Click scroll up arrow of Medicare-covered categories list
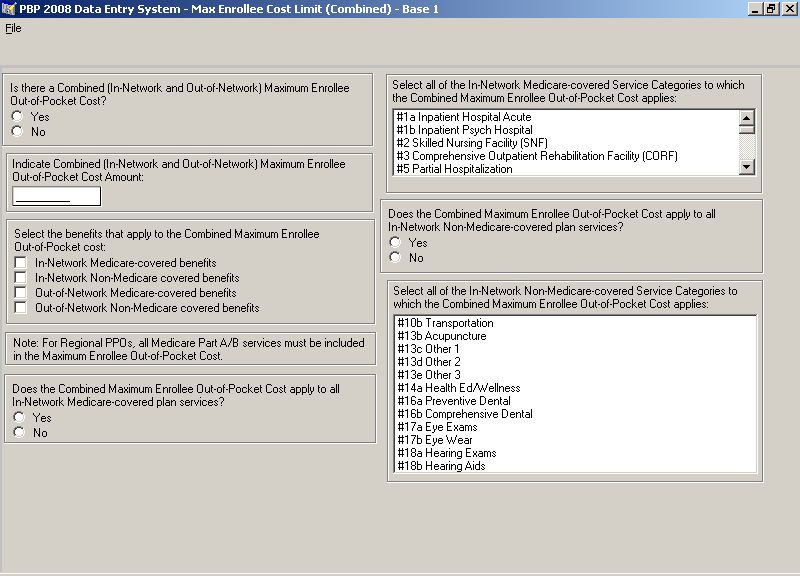 coord(746,117)
